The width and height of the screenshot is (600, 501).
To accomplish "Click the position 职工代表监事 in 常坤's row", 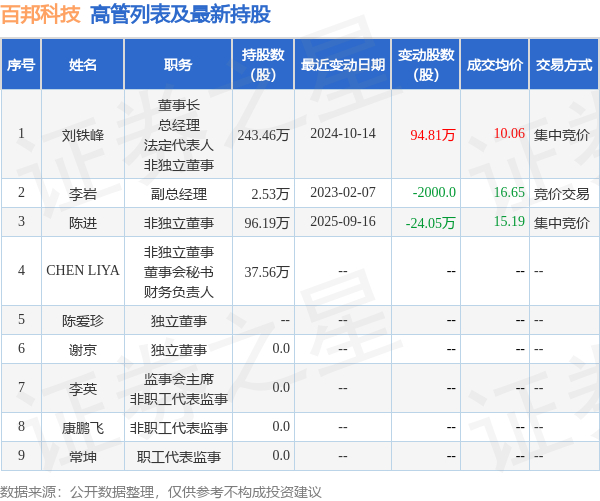I will [x=179, y=457].
